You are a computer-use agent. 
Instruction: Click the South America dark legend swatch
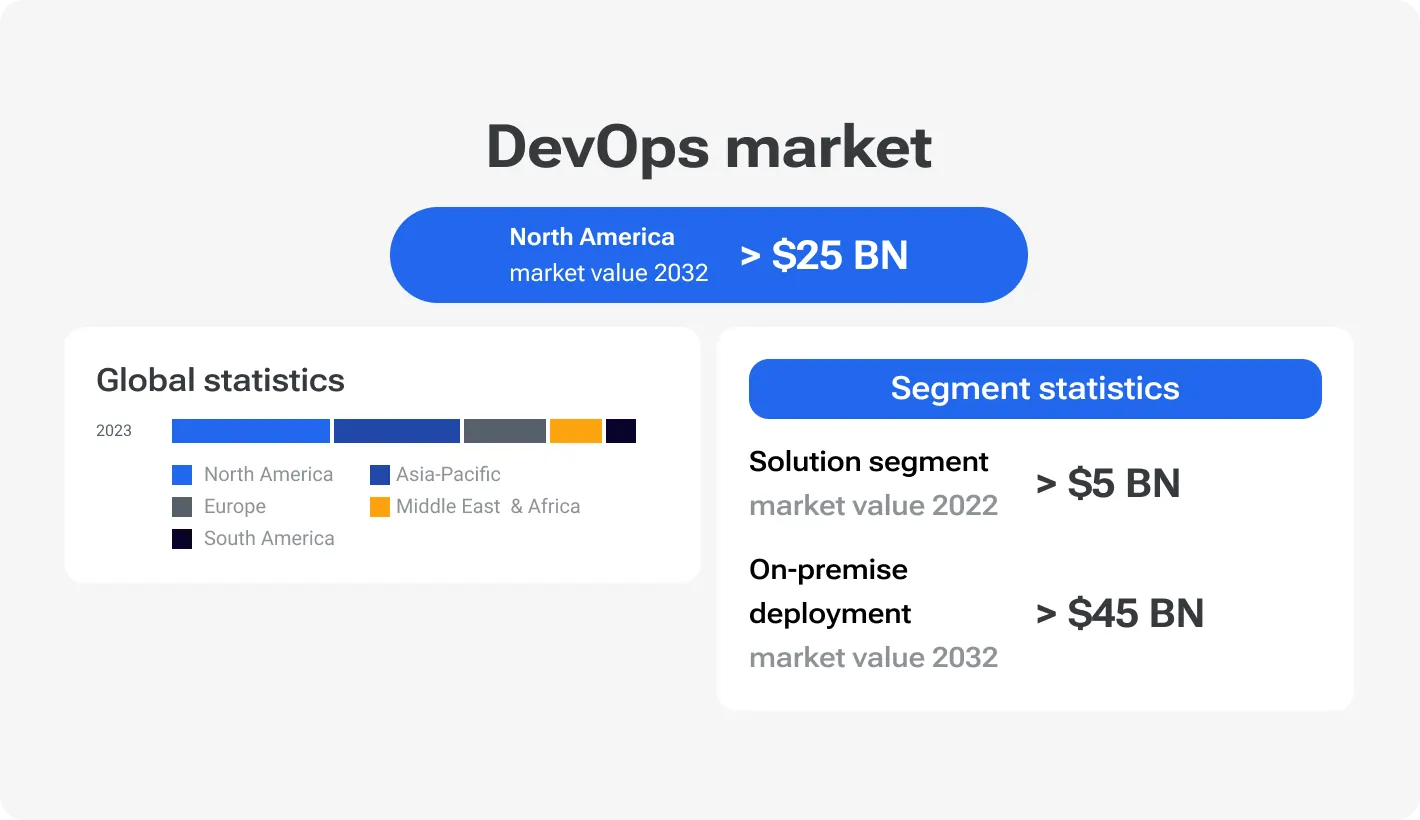coord(182,538)
